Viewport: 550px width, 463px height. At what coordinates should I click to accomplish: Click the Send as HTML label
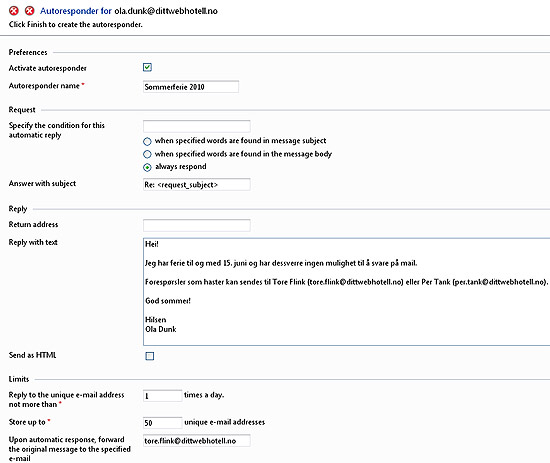(x=32, y=355)
